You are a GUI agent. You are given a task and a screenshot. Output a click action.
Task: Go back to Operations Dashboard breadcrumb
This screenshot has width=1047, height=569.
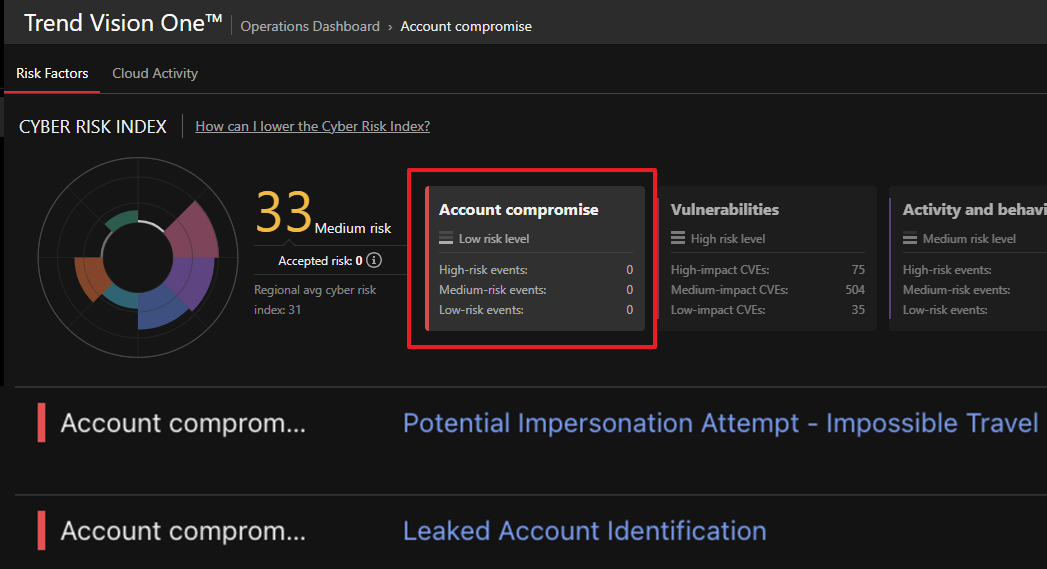pyautogui.click(x=310, y=27)
